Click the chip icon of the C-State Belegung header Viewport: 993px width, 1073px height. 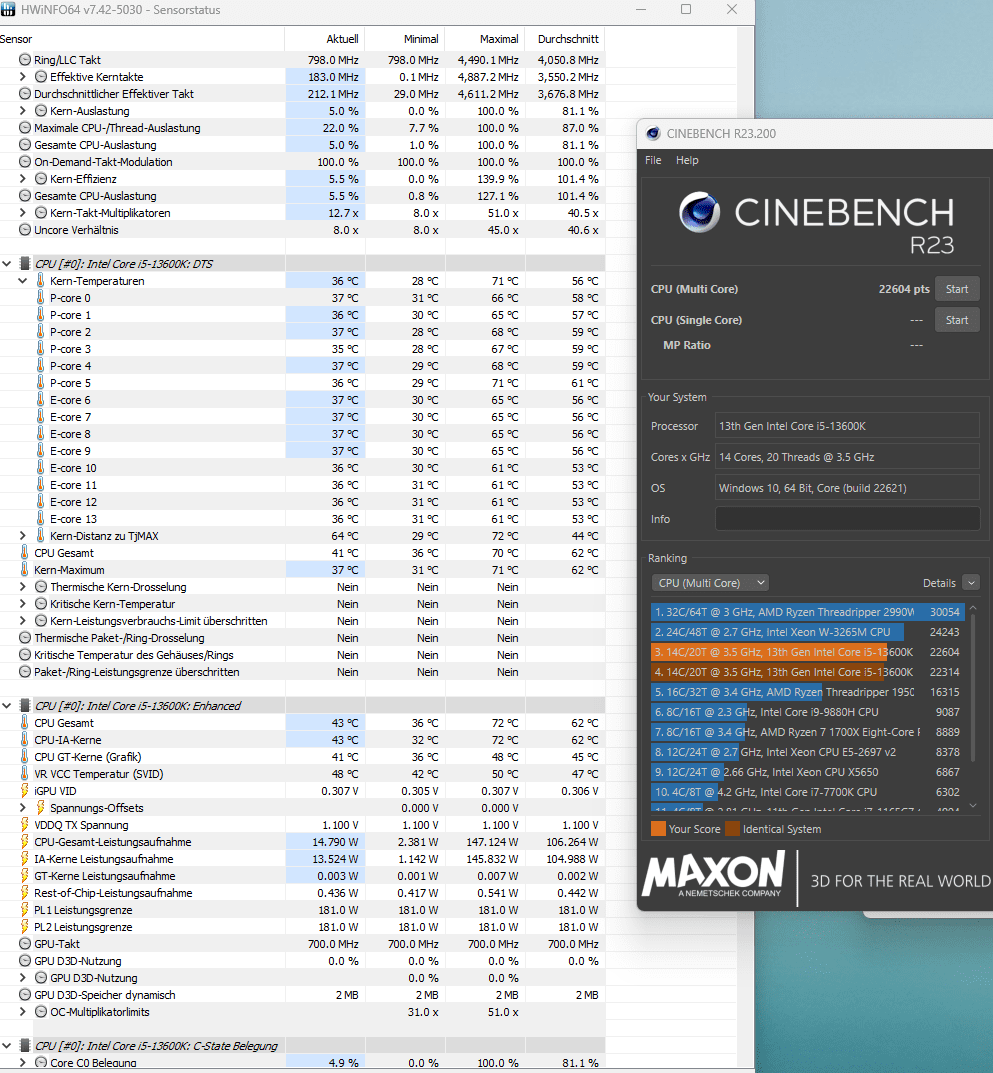pos(25,1046)
